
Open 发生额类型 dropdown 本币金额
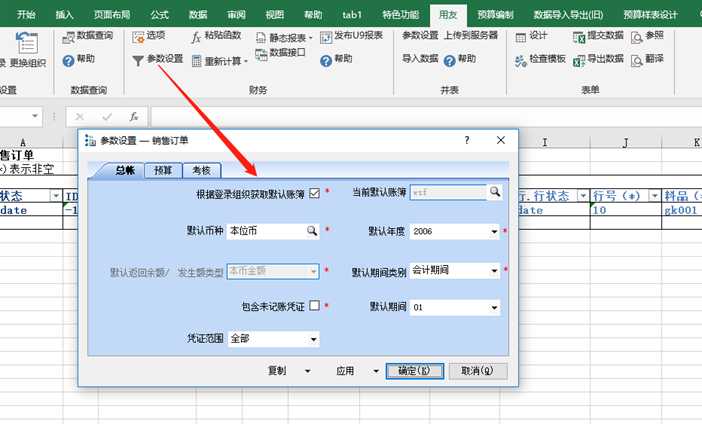click(313, 271)
